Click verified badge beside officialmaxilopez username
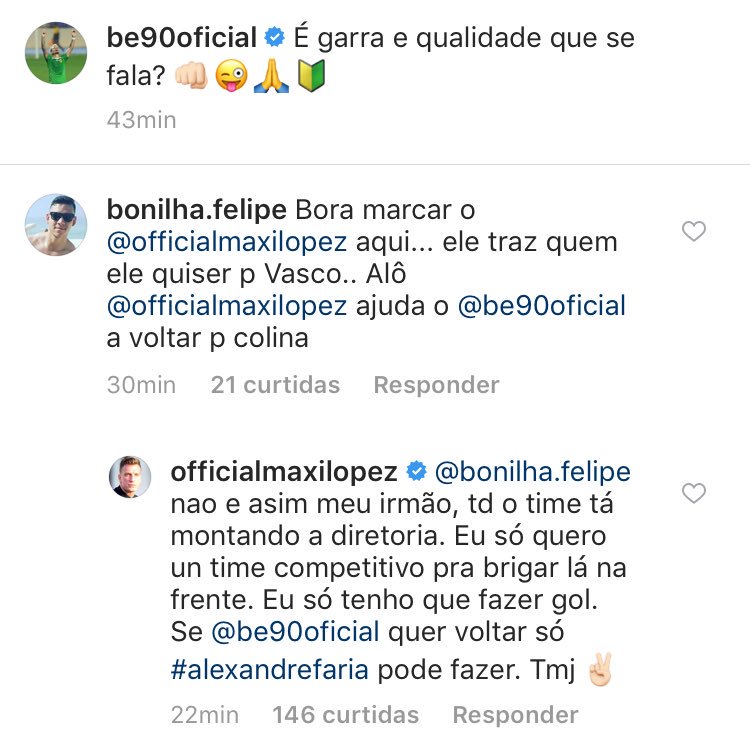 tap(415, 471)
